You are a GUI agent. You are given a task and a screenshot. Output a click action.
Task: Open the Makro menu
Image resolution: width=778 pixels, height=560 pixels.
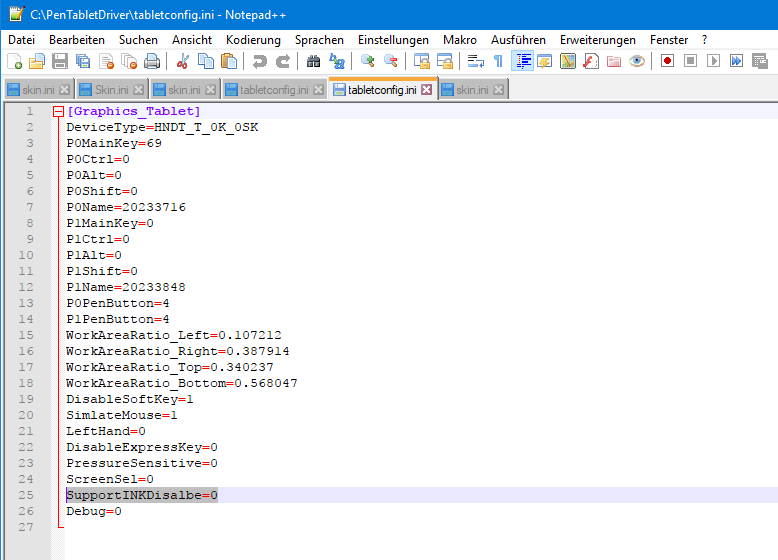460,40
